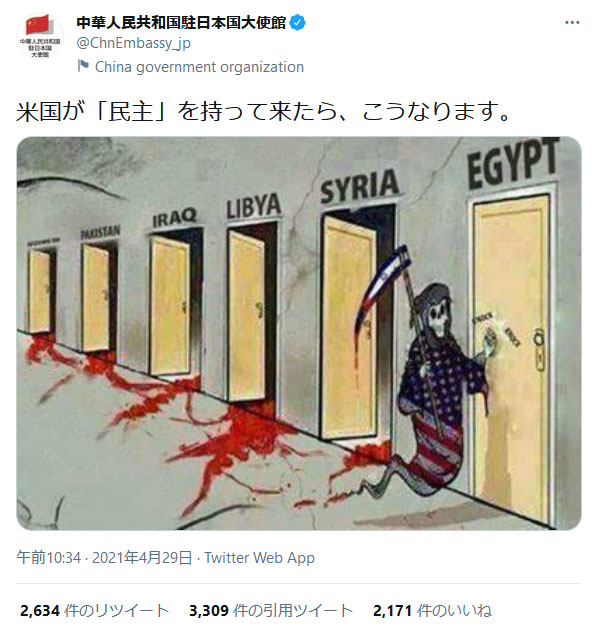Open the three-dot more options menu

(x=572, y=23)
